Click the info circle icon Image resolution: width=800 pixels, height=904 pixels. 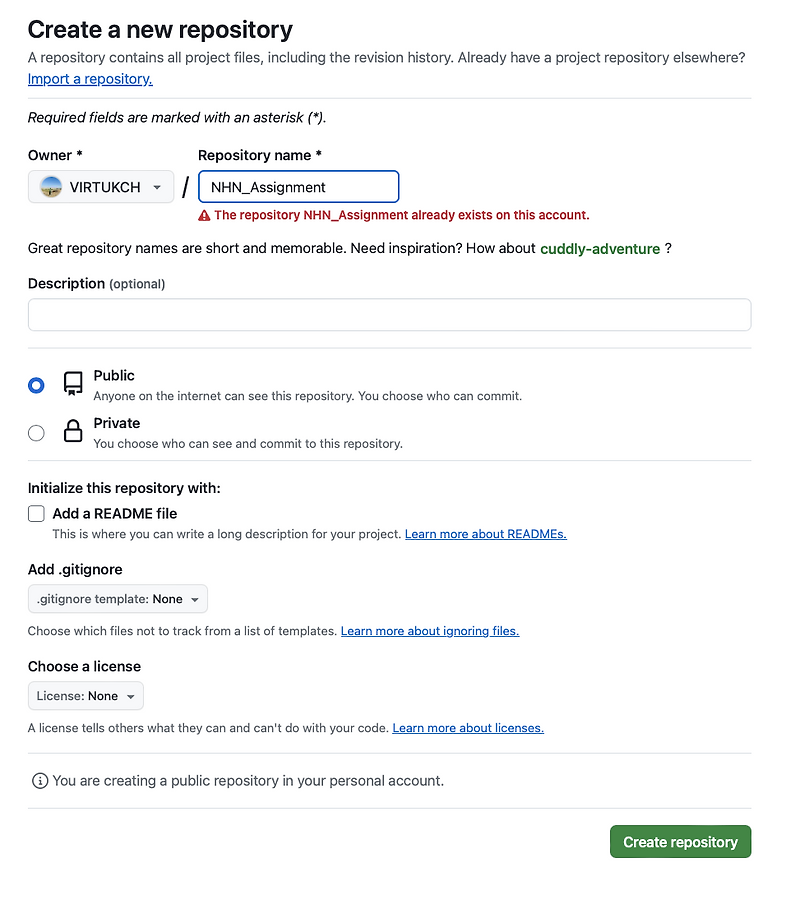point(40,780)
